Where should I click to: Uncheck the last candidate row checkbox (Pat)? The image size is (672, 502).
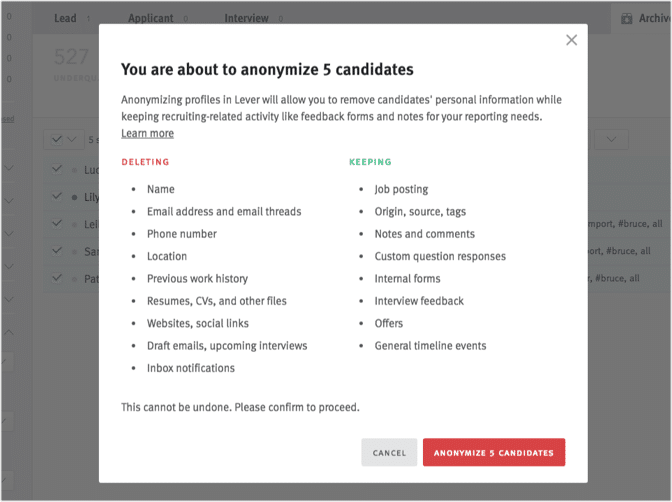click(57, 278)
